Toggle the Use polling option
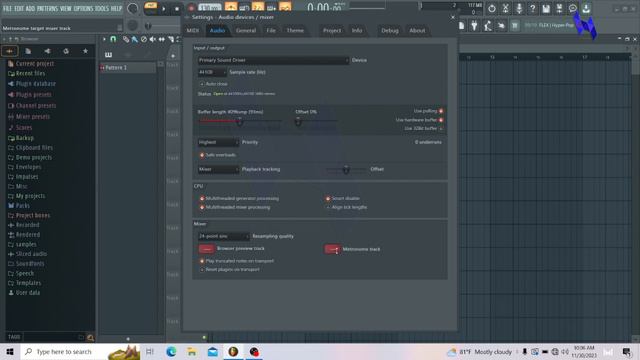The height and width of the screenshot is (360, 640). (x=441, y=111)
